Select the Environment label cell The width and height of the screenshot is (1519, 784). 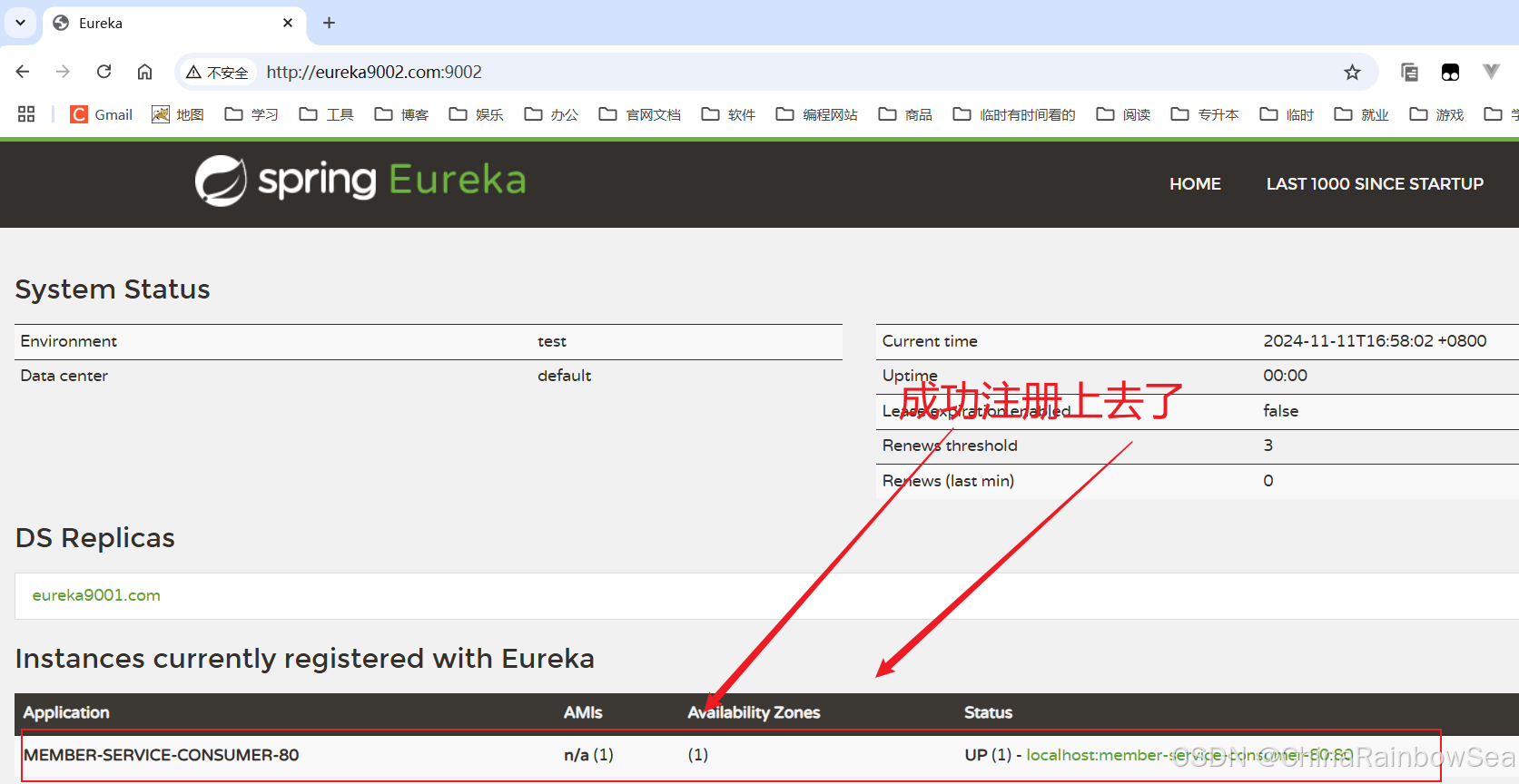coord(69,341)
